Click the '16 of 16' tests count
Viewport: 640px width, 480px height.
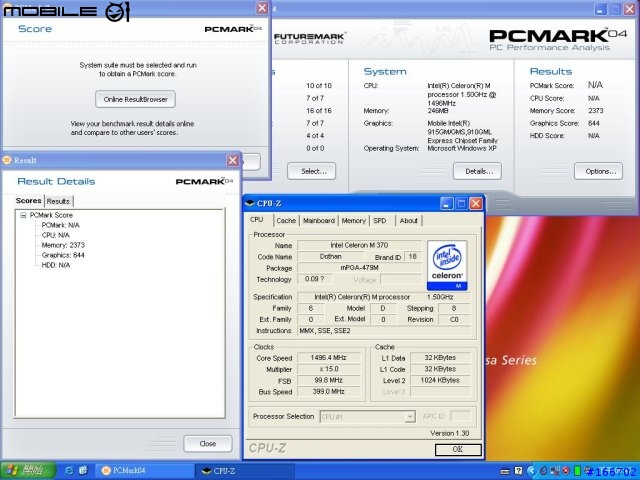coord(319,111)
